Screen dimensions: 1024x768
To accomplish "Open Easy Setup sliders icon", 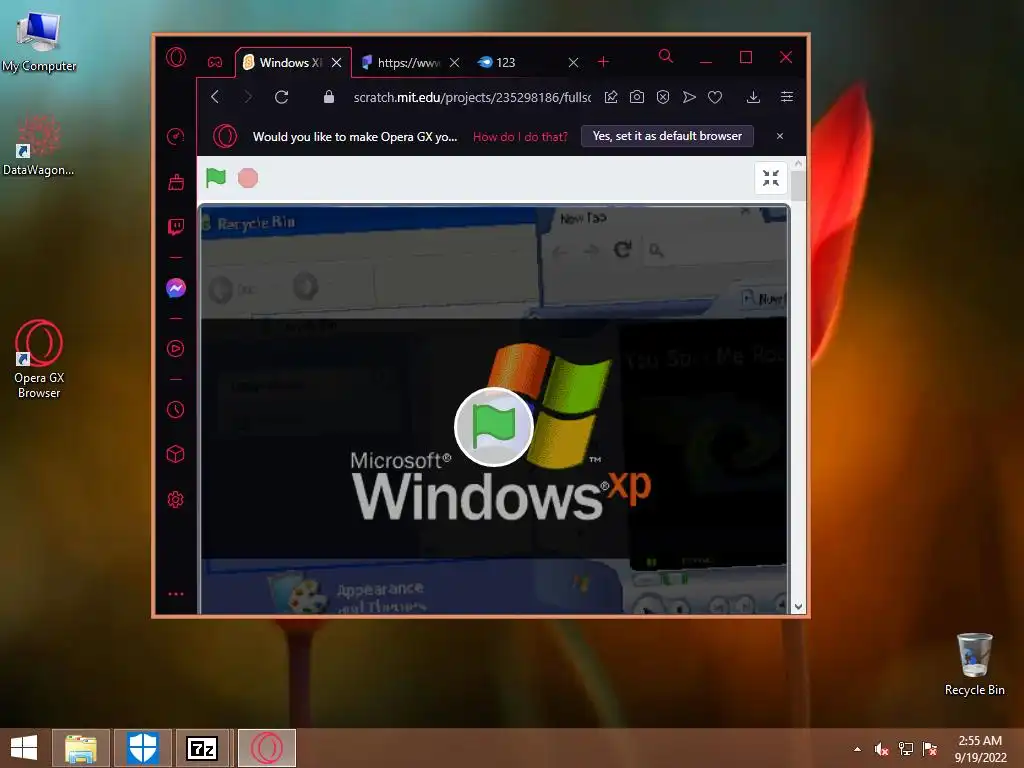I will pos(787,97).
